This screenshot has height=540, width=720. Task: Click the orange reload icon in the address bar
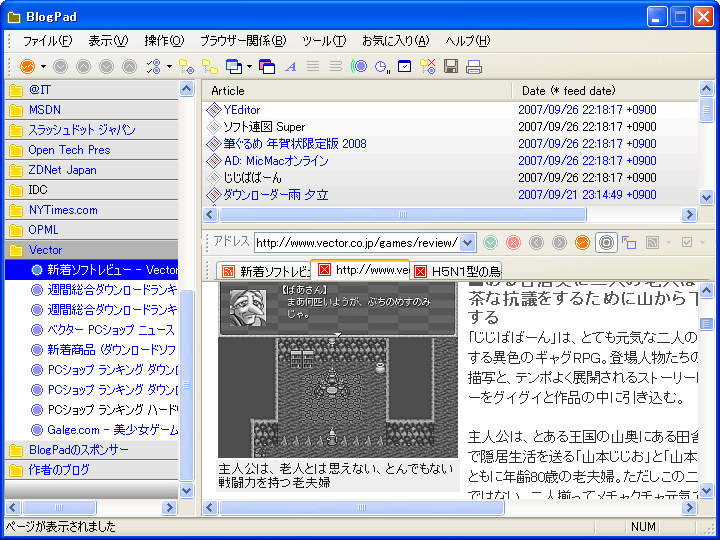tap(582, 242)
